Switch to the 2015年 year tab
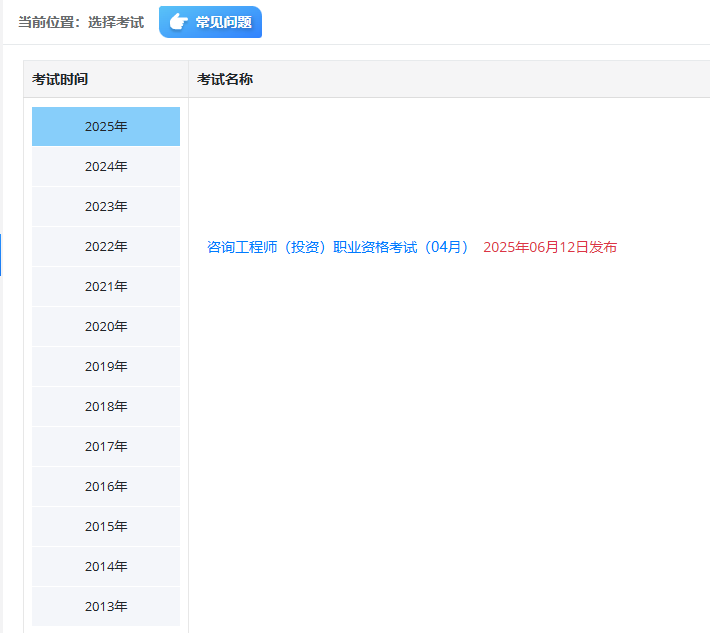This screenshot has width=710, height=633. 106,527
